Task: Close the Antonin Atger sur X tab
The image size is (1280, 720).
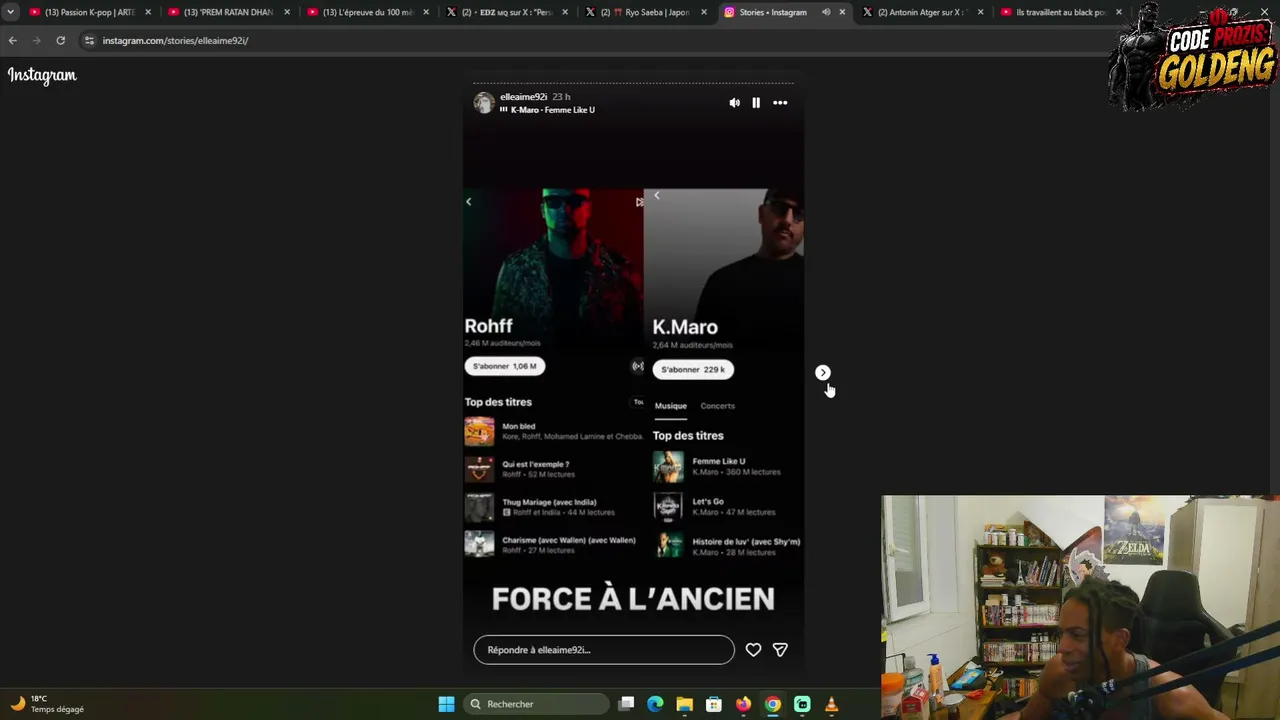Action: coord(980,12)
